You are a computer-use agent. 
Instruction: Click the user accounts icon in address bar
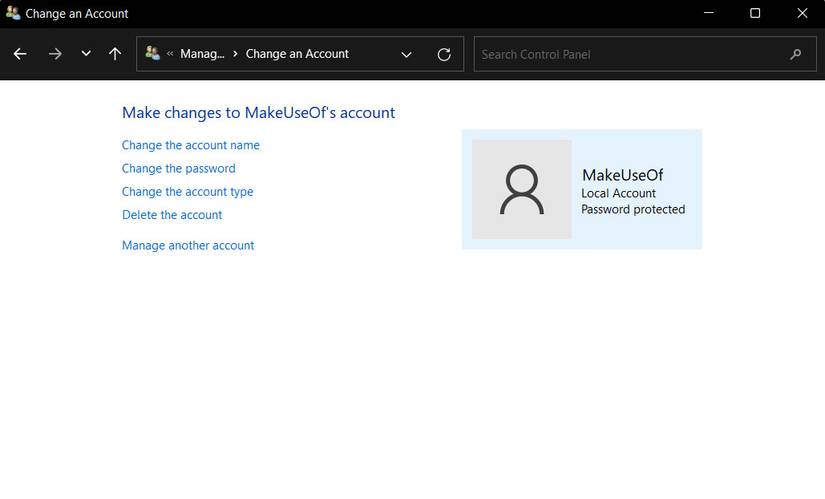click(153, 53)
